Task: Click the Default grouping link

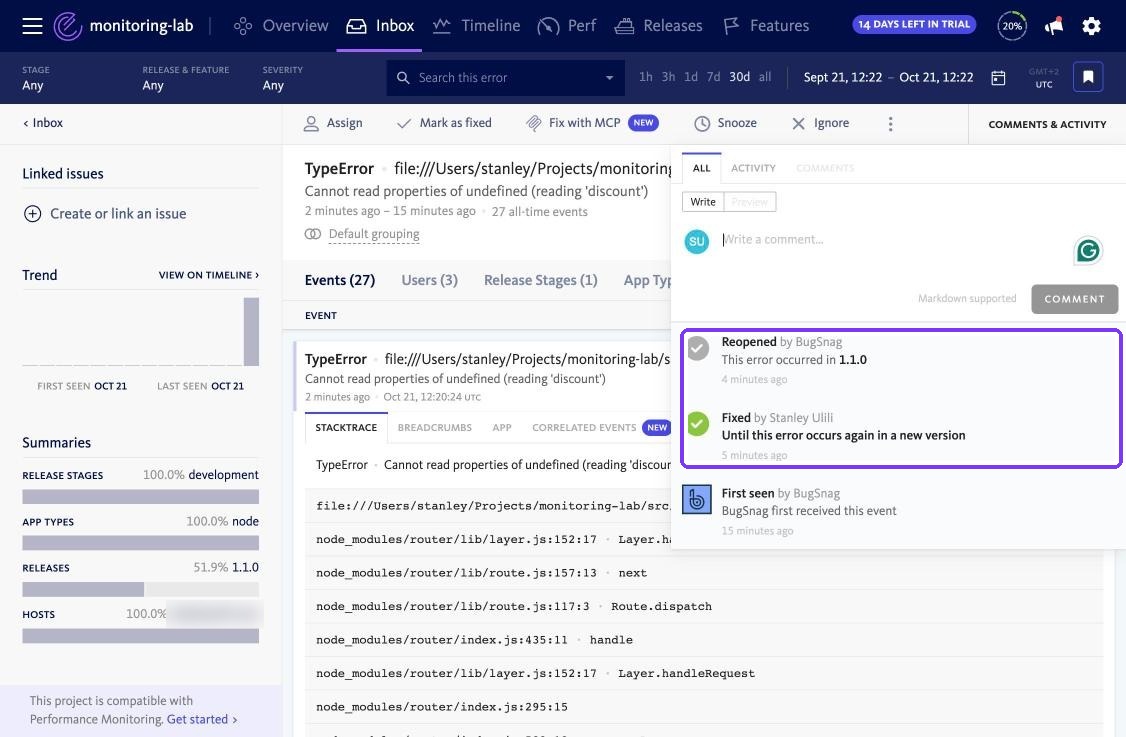Action: coord(374,234)
